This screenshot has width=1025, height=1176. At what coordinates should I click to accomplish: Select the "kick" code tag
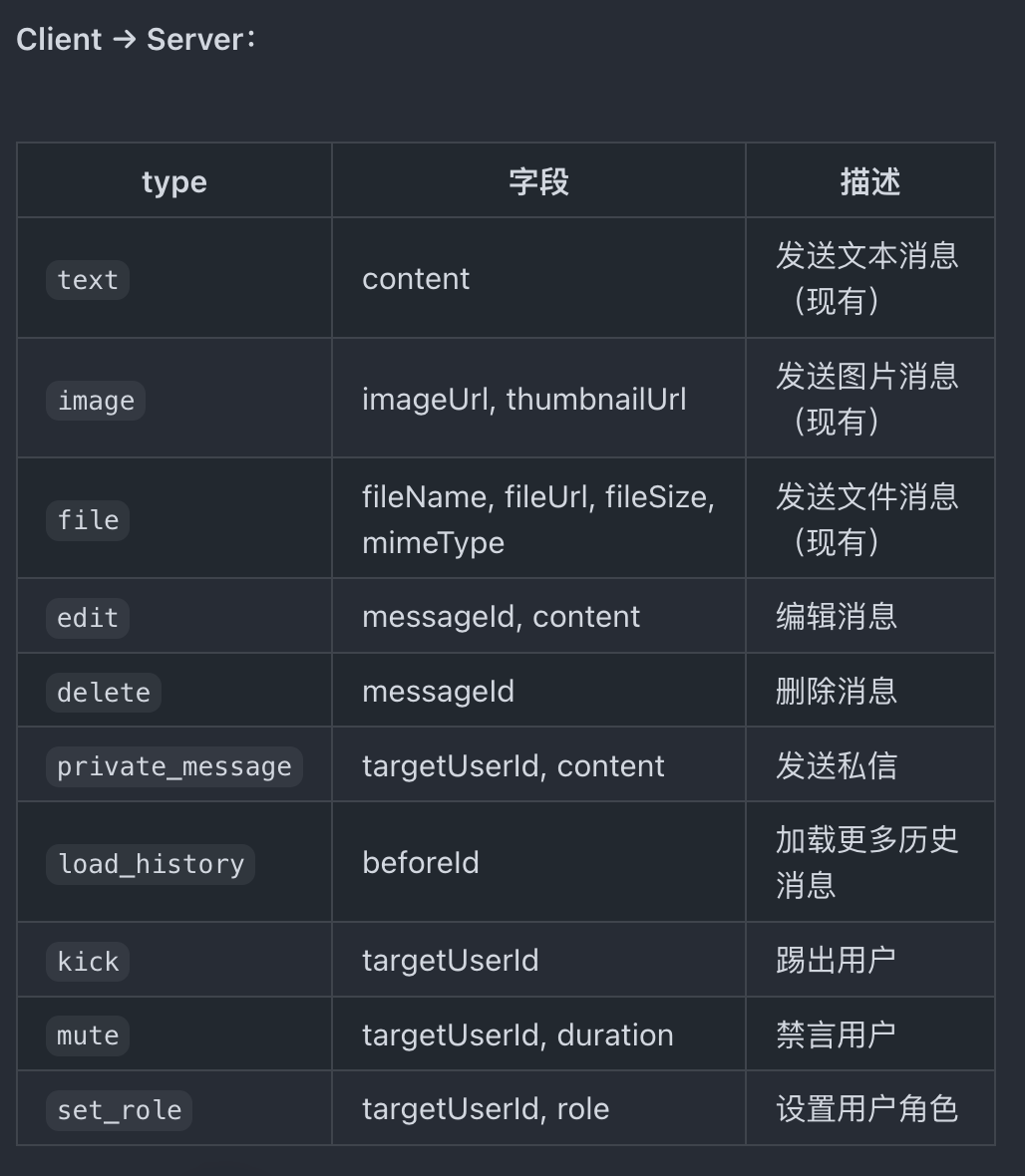pyautogui.click(x=88, y=962)
